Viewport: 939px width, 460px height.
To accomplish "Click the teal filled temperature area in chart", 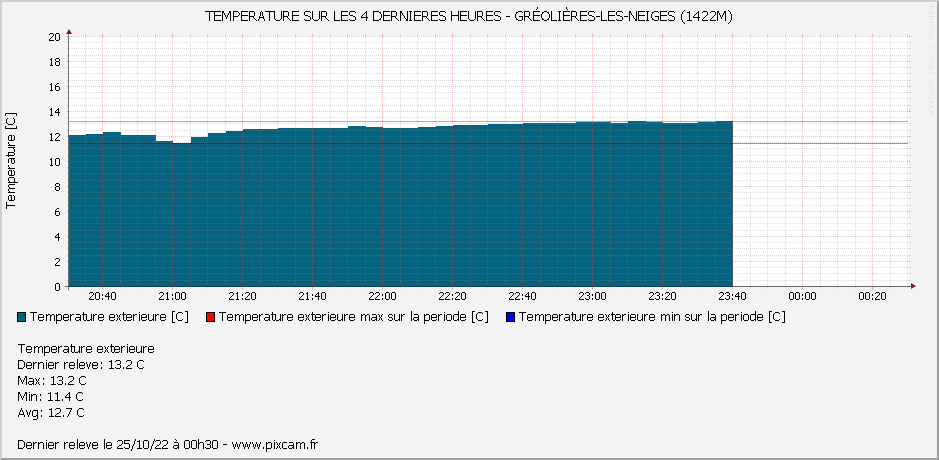I will (x=400, y=210).
